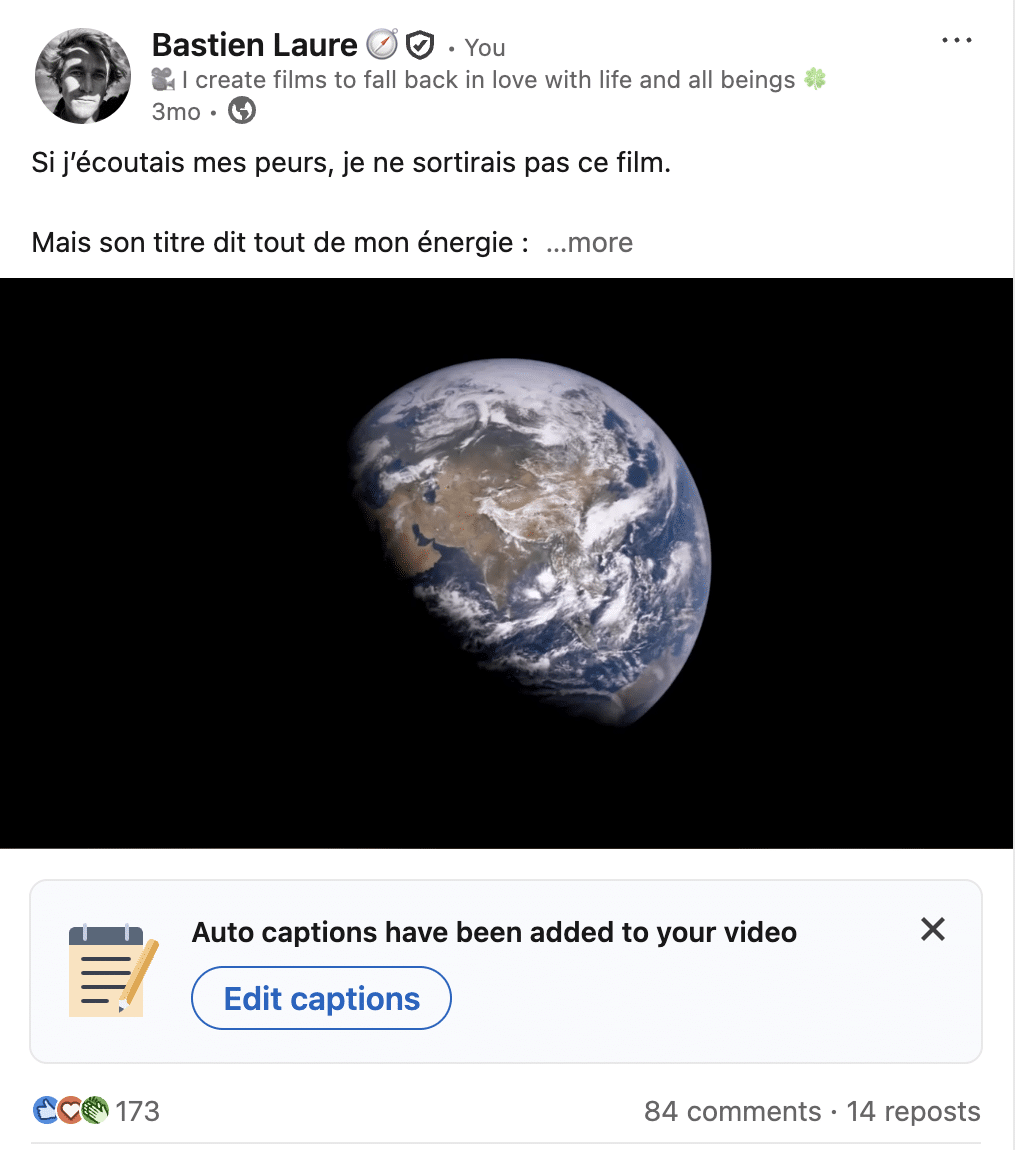The width and height of the screenshot is (1018, 1150).
Task: Click the verified shield badge icon
Action: (x=420, y=45)
